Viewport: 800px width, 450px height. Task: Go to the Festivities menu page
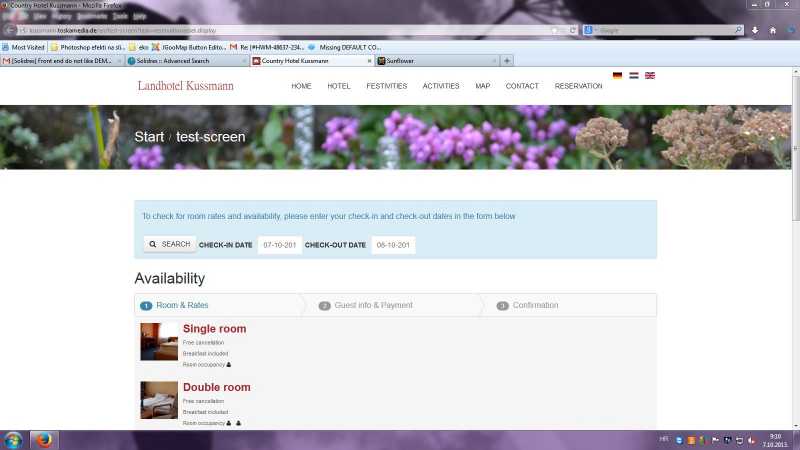pyautogui.click(x=386, y=86)
